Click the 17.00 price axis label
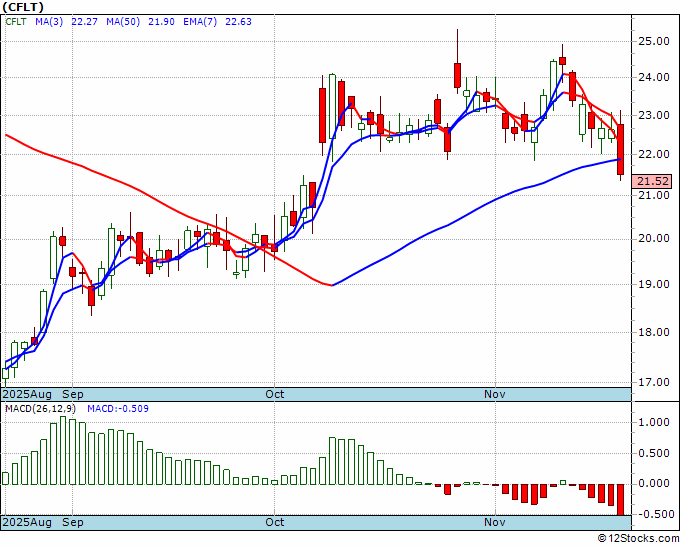This screenshot has width=680, height=546. (653, 382)
